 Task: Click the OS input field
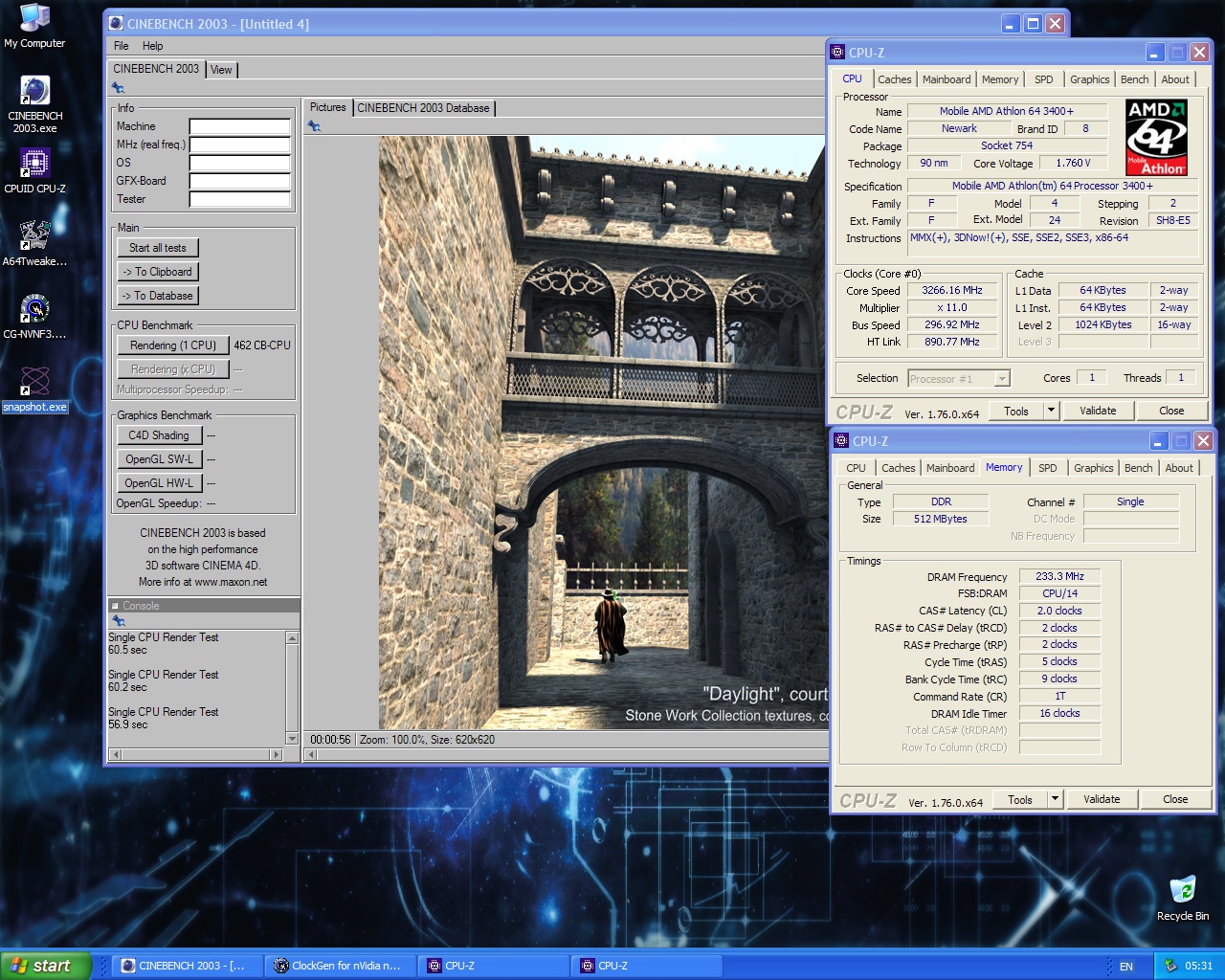239,163
